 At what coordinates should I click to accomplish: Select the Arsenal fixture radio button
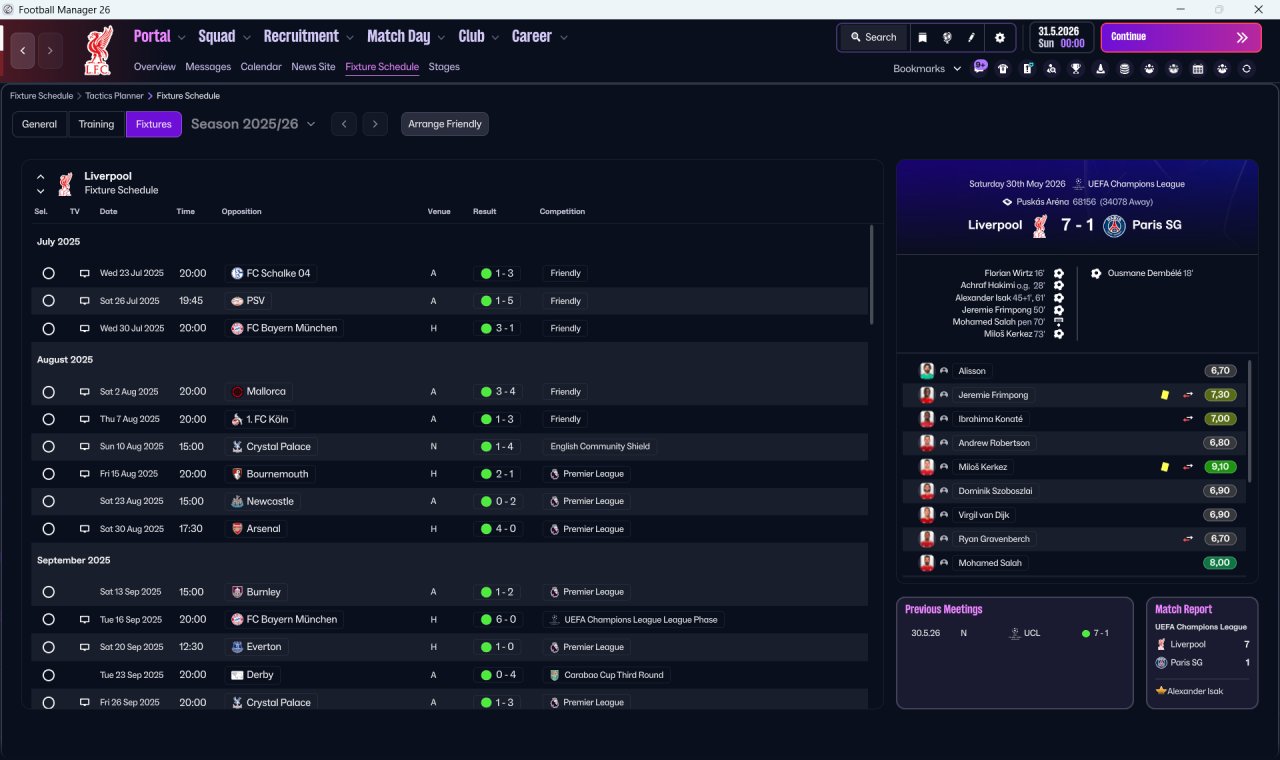(x=48, y=529)
